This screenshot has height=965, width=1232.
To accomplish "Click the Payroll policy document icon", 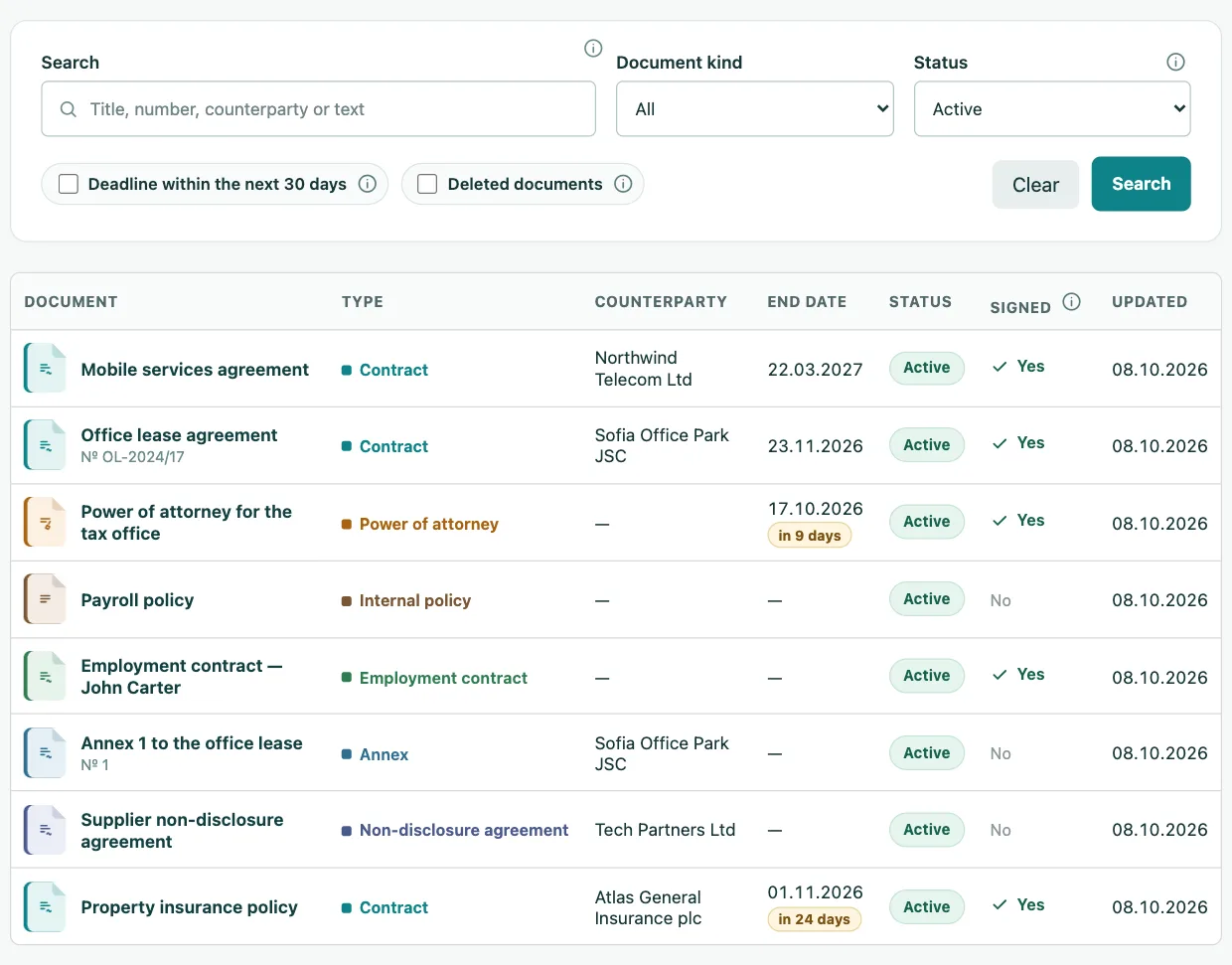I will (x=45, y=599).
